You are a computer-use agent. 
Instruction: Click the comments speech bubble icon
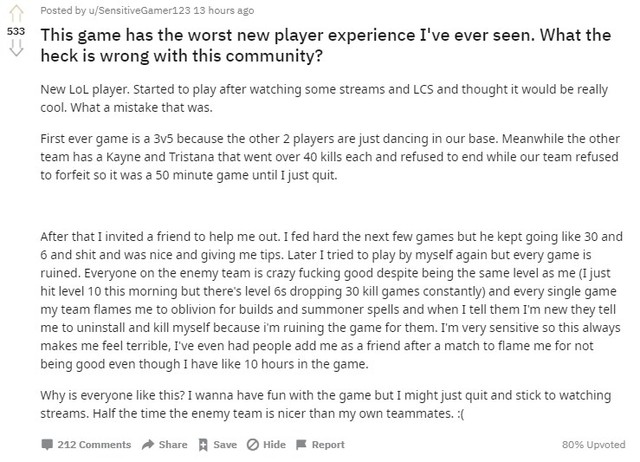tap(47, 444)
